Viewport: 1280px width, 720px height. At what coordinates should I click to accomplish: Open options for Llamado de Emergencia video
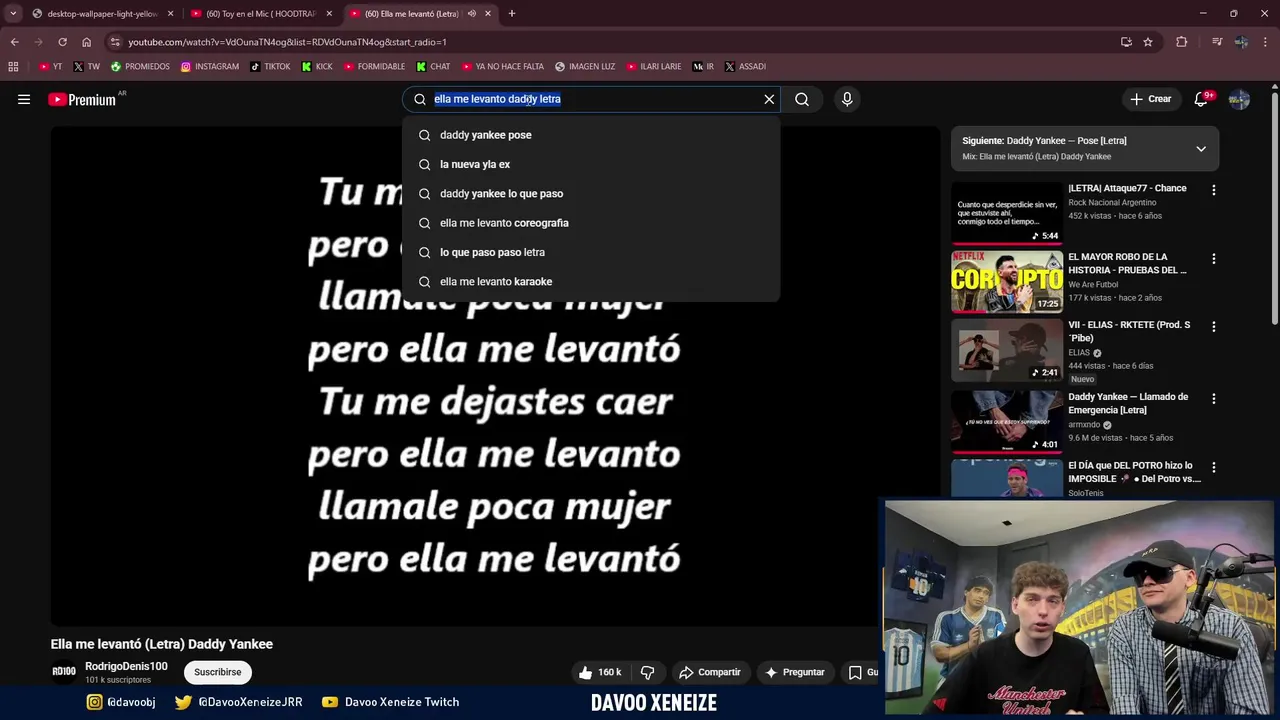[x=1213, y=398]
